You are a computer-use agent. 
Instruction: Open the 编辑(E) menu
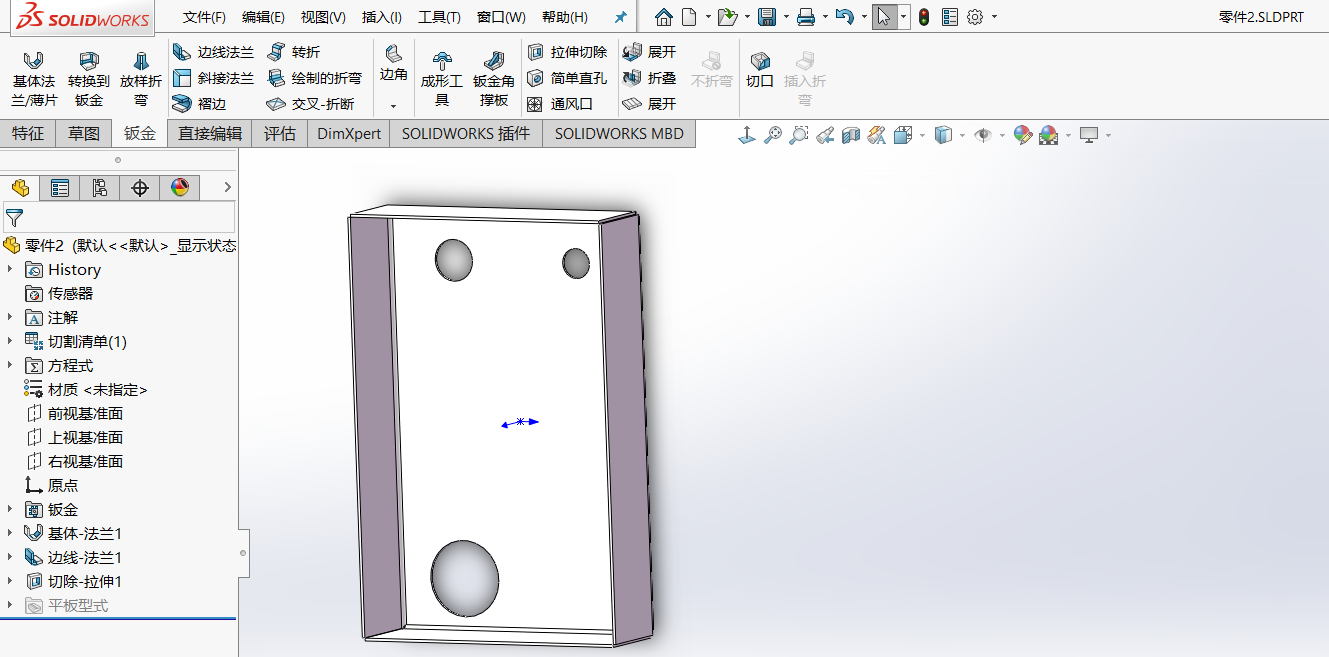(263, 17)
